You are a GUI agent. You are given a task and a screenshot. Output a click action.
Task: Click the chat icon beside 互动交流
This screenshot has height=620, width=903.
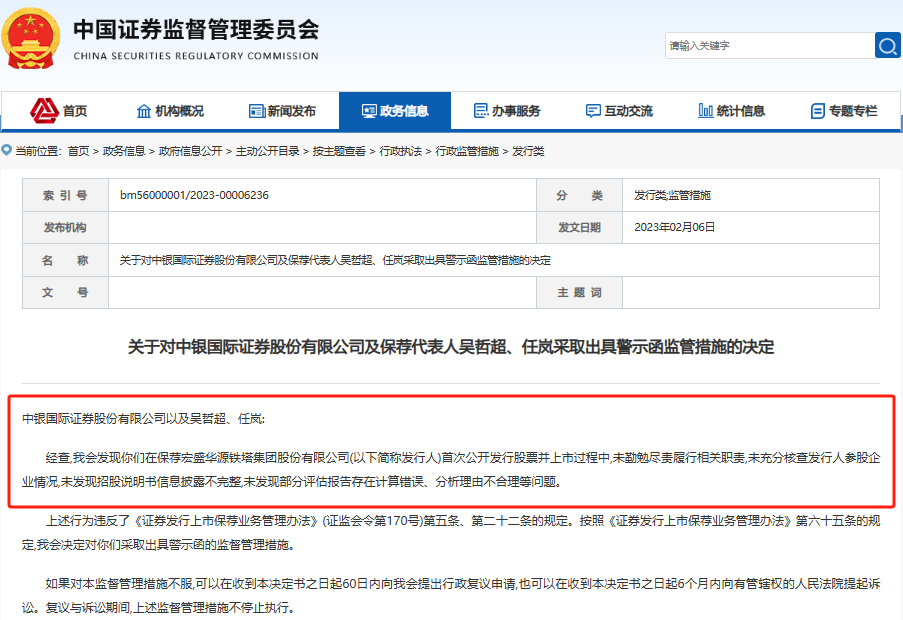(x=593, y=111)
